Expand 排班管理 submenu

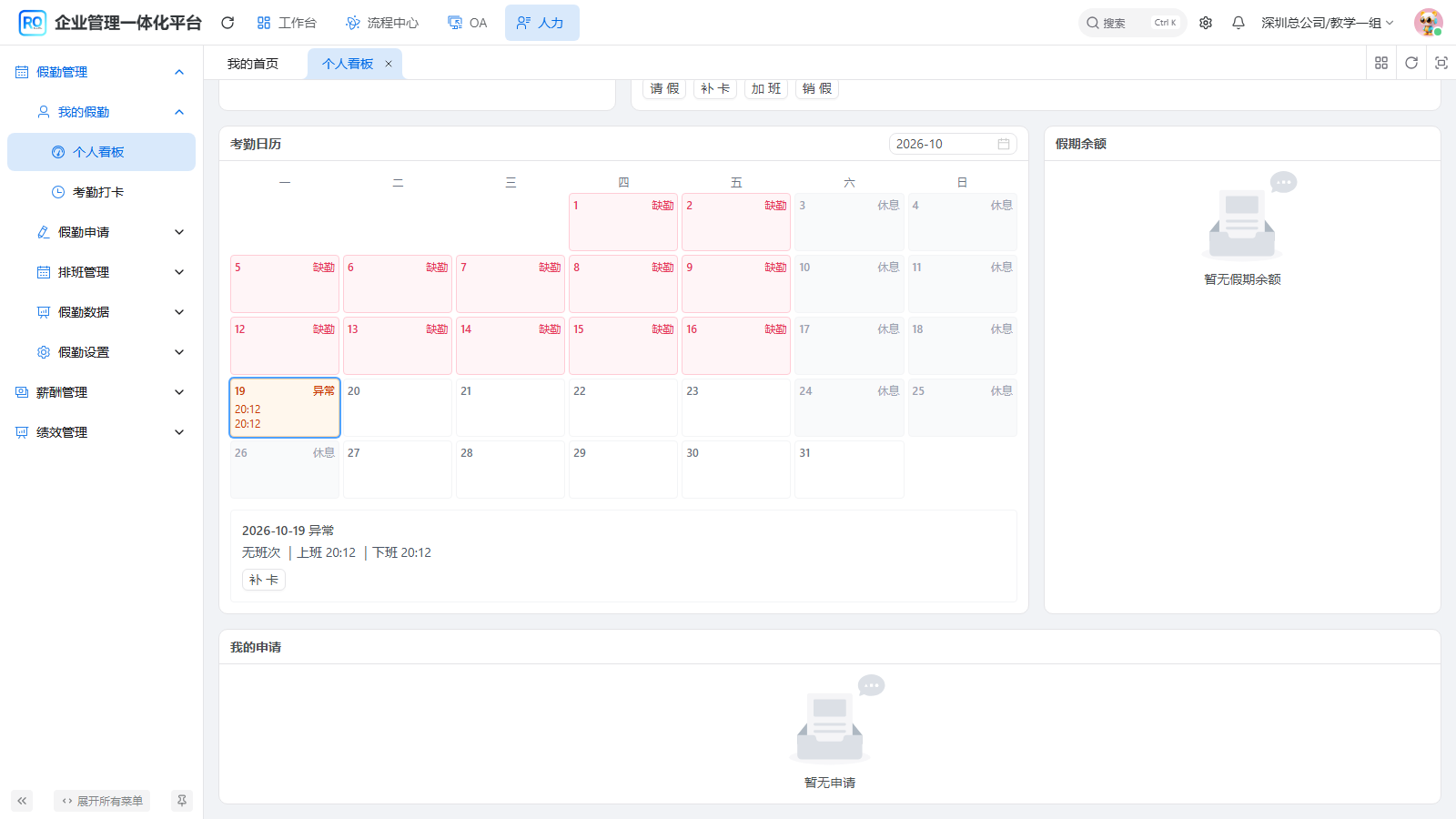click(x=101, y=272)
